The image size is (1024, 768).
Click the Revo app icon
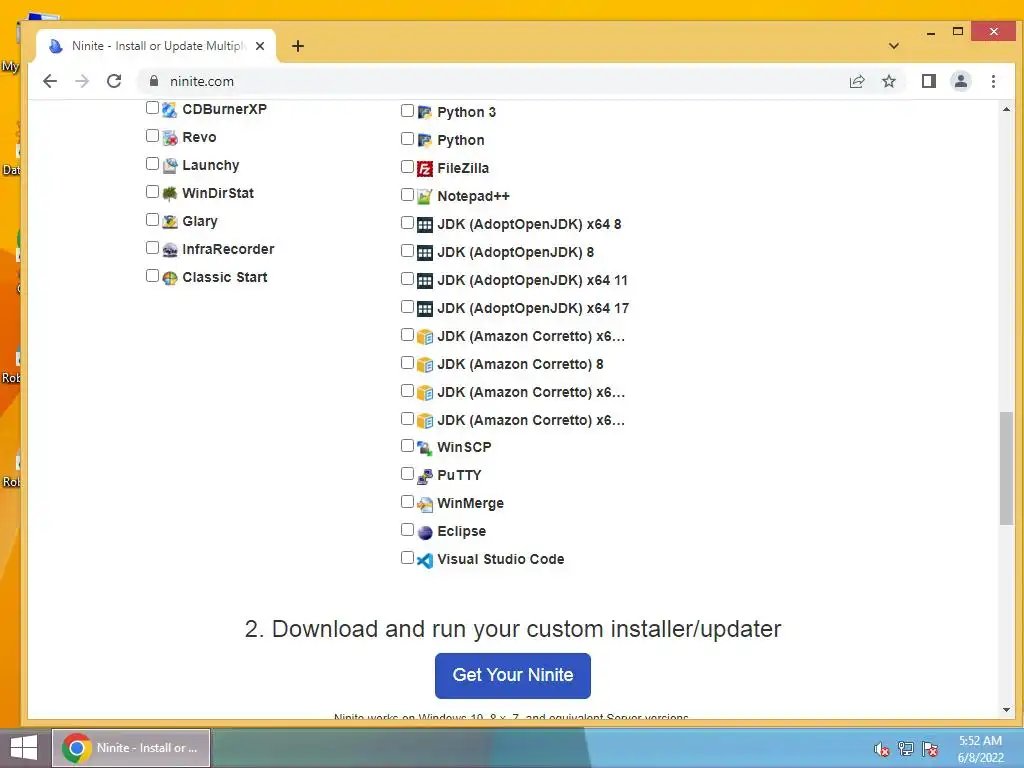click(170, 138)
